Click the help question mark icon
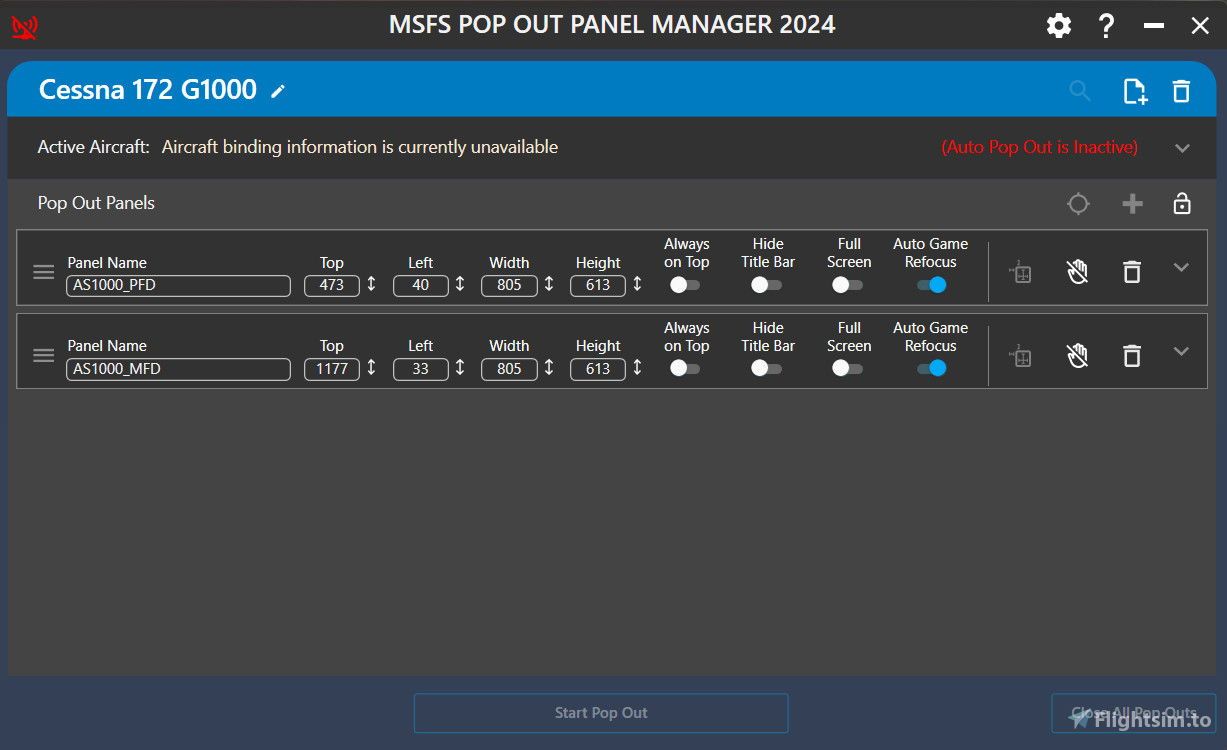 tap(1106, 26)
